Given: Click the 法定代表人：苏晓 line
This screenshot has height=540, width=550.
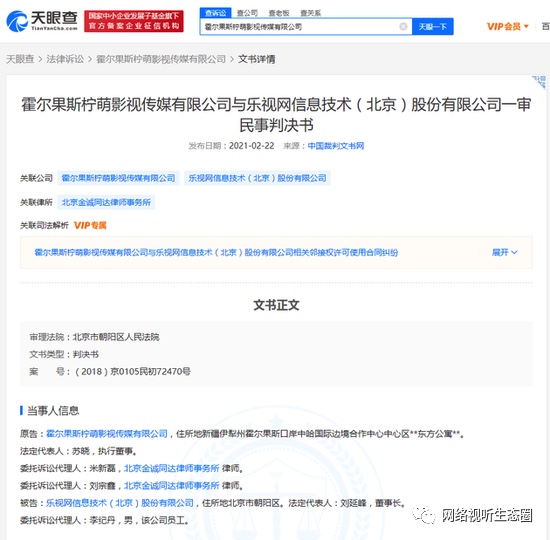Looking at the screenshot, I should [78, 451].
